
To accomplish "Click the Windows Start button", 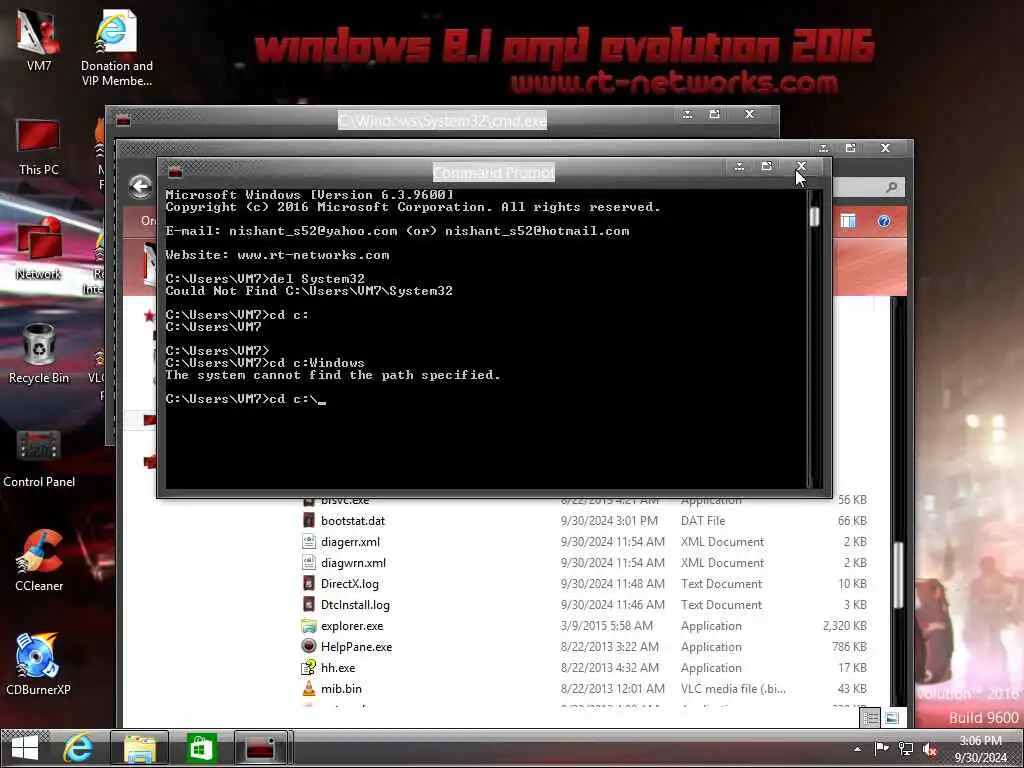I will 25,748.
